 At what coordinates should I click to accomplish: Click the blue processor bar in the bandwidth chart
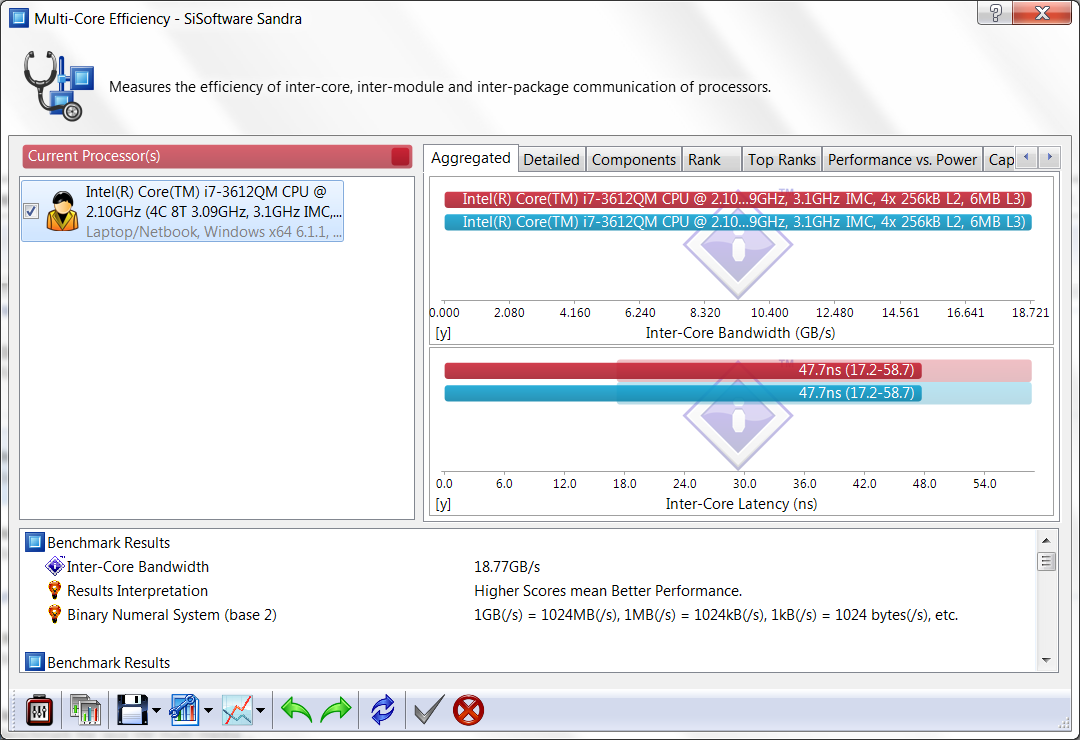tap(738, 222)
